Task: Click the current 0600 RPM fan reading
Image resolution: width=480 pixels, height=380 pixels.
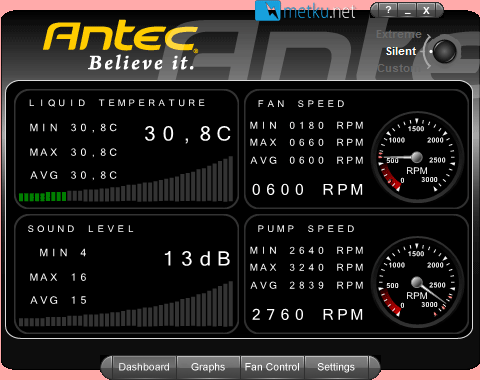Action: click(307, 190)
